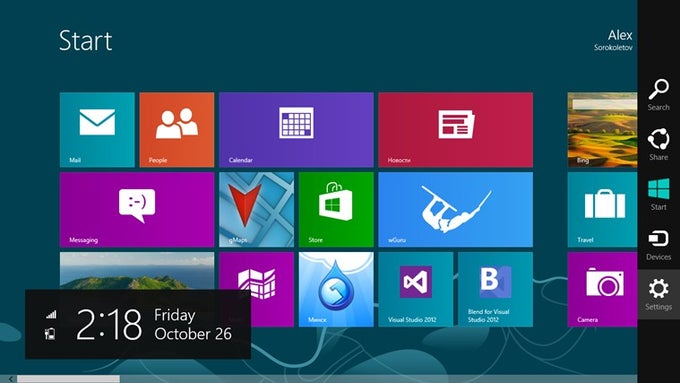
Task: Open the Settings charm
Action: point(659,295)
